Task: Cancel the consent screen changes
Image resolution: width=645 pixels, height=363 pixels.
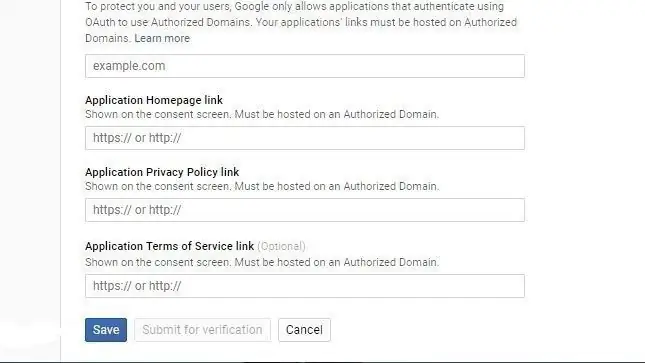Action: (304, 330)
